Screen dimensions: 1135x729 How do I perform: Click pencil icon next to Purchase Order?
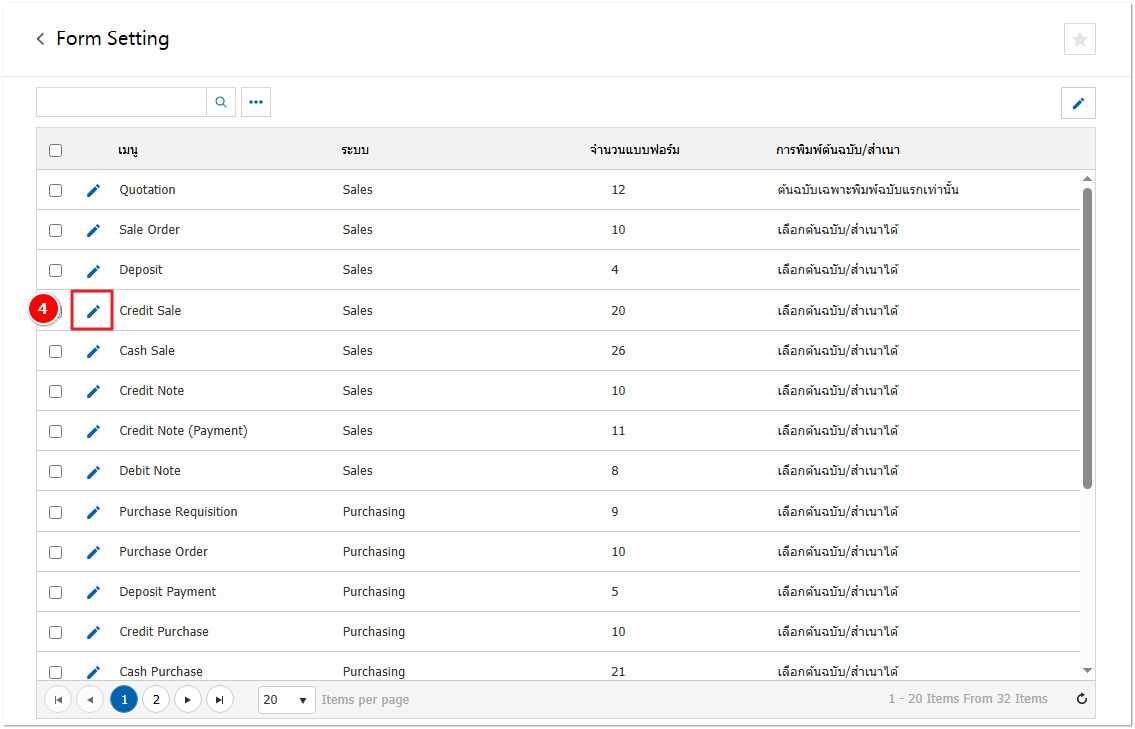(93, 552)
